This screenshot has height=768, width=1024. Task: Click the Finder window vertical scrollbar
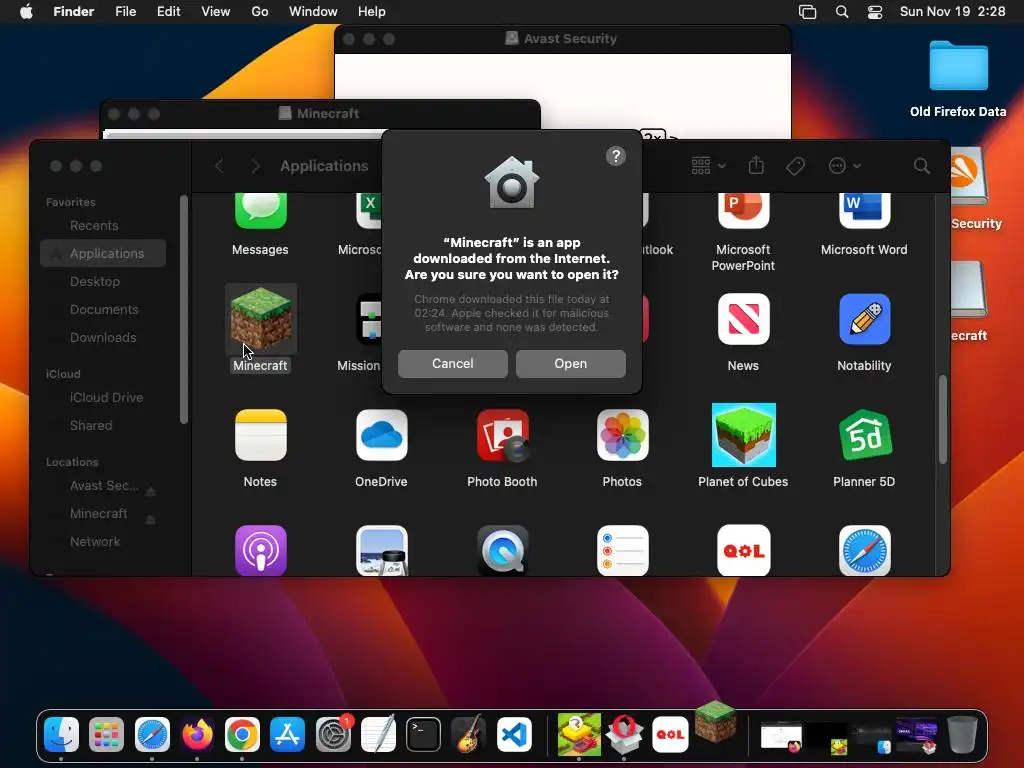pos(942,419)
